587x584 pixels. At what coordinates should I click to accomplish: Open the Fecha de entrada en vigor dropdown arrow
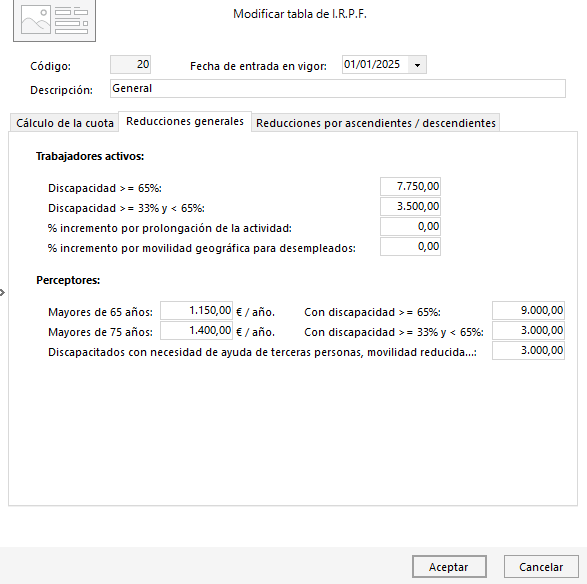click(417, 65)
